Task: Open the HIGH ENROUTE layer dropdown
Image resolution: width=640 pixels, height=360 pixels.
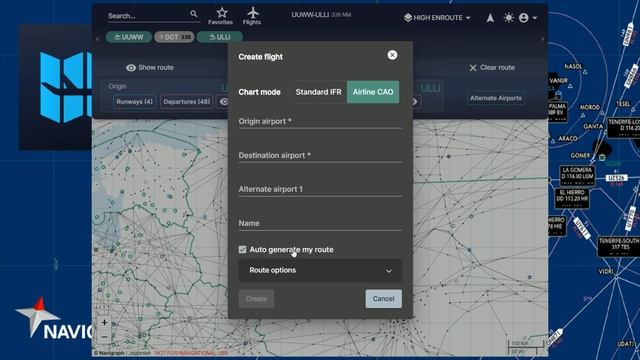Action: (x=437, y=18)
